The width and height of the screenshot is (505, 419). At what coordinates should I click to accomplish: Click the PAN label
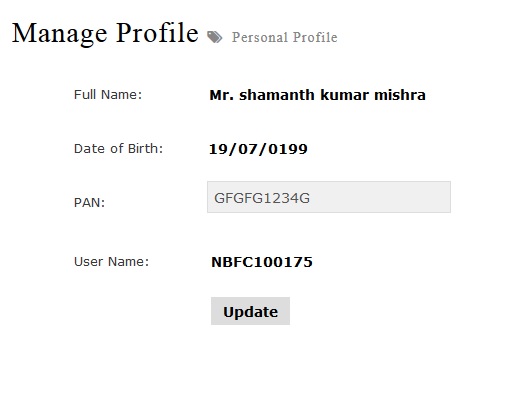pyautogui.click(x=89, y=203)
